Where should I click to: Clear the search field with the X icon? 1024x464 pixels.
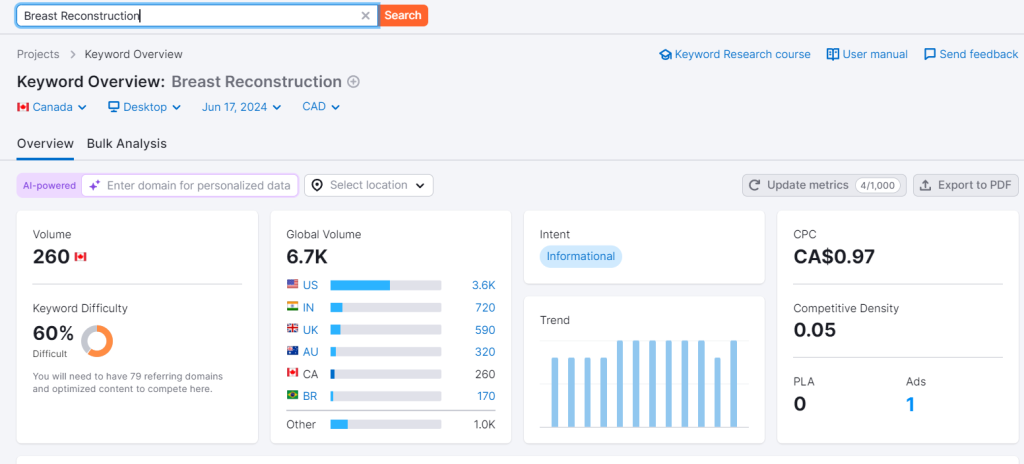pos(365,15)
